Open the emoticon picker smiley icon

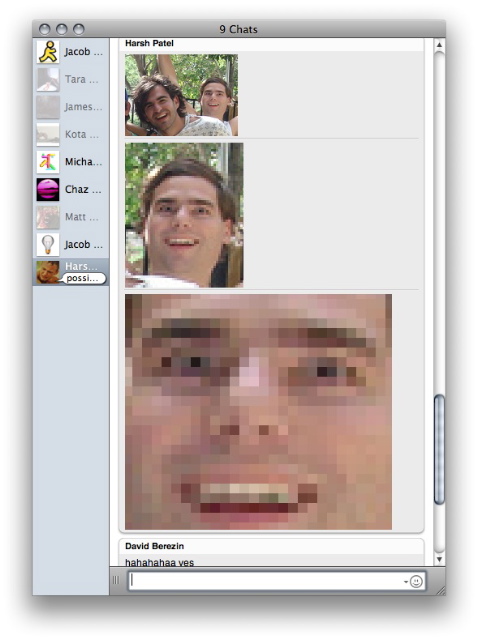point(416,581)
